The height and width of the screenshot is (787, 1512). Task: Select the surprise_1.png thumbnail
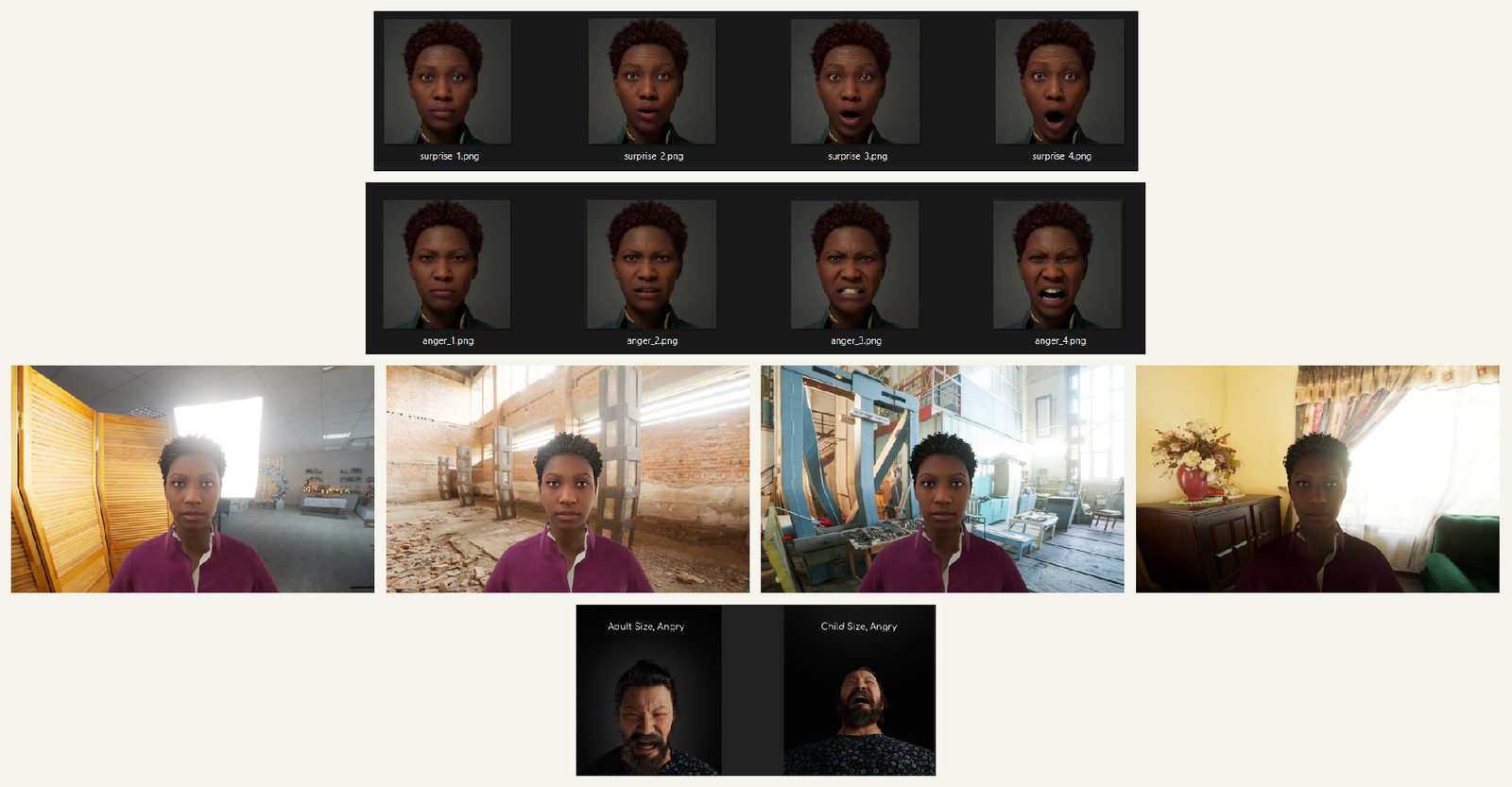pyautogui.click(x=448, y=82)
